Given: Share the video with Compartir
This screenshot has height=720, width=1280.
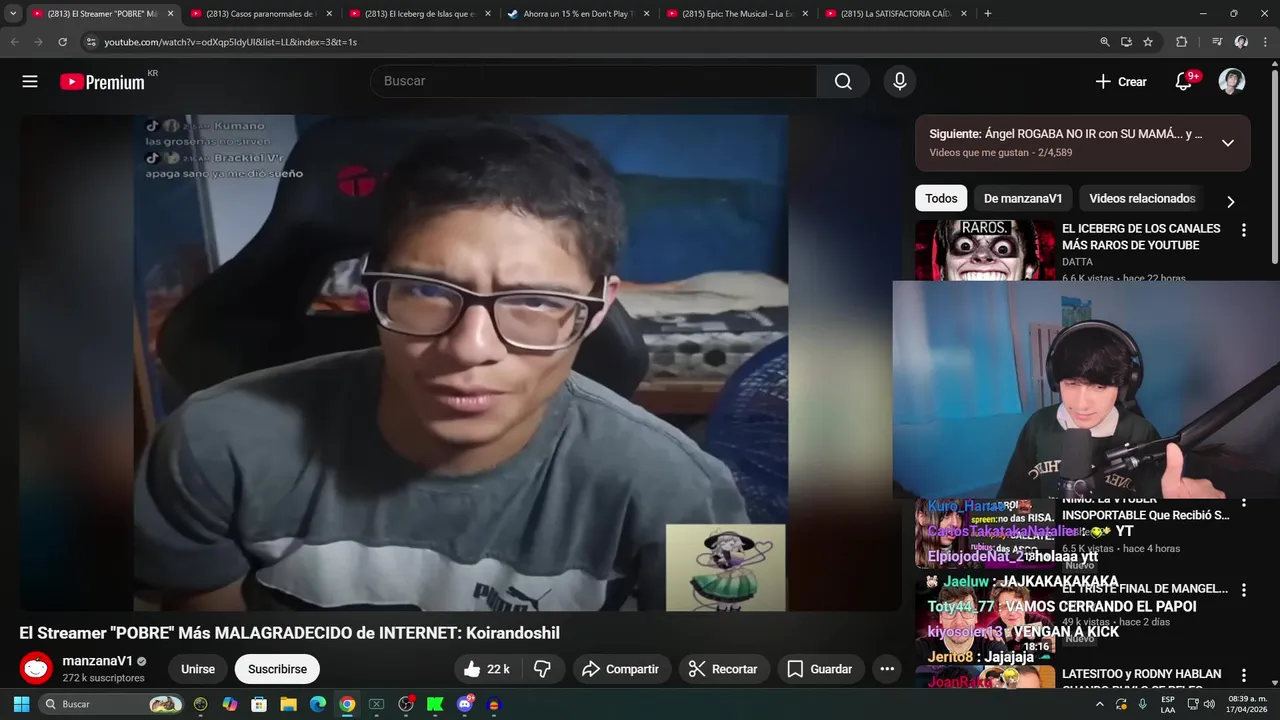Looking at the screenshot, I should 620,669.
